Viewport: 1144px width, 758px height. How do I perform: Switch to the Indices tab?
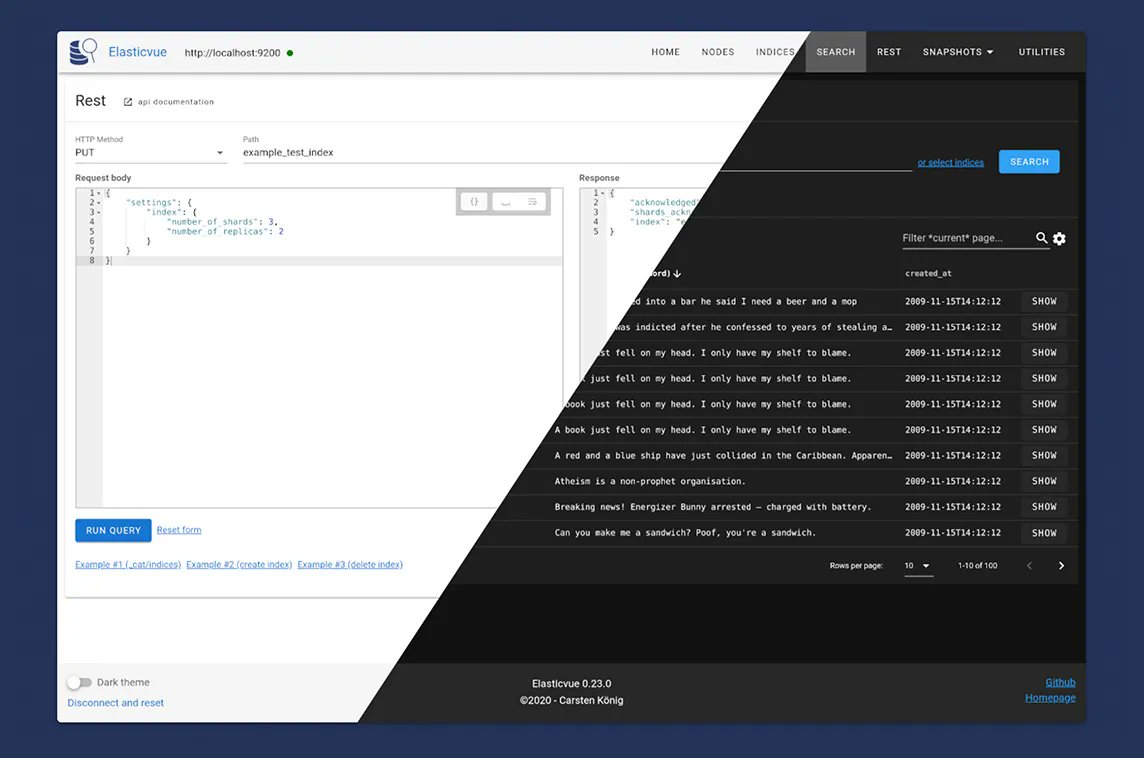tap(775, 52)
